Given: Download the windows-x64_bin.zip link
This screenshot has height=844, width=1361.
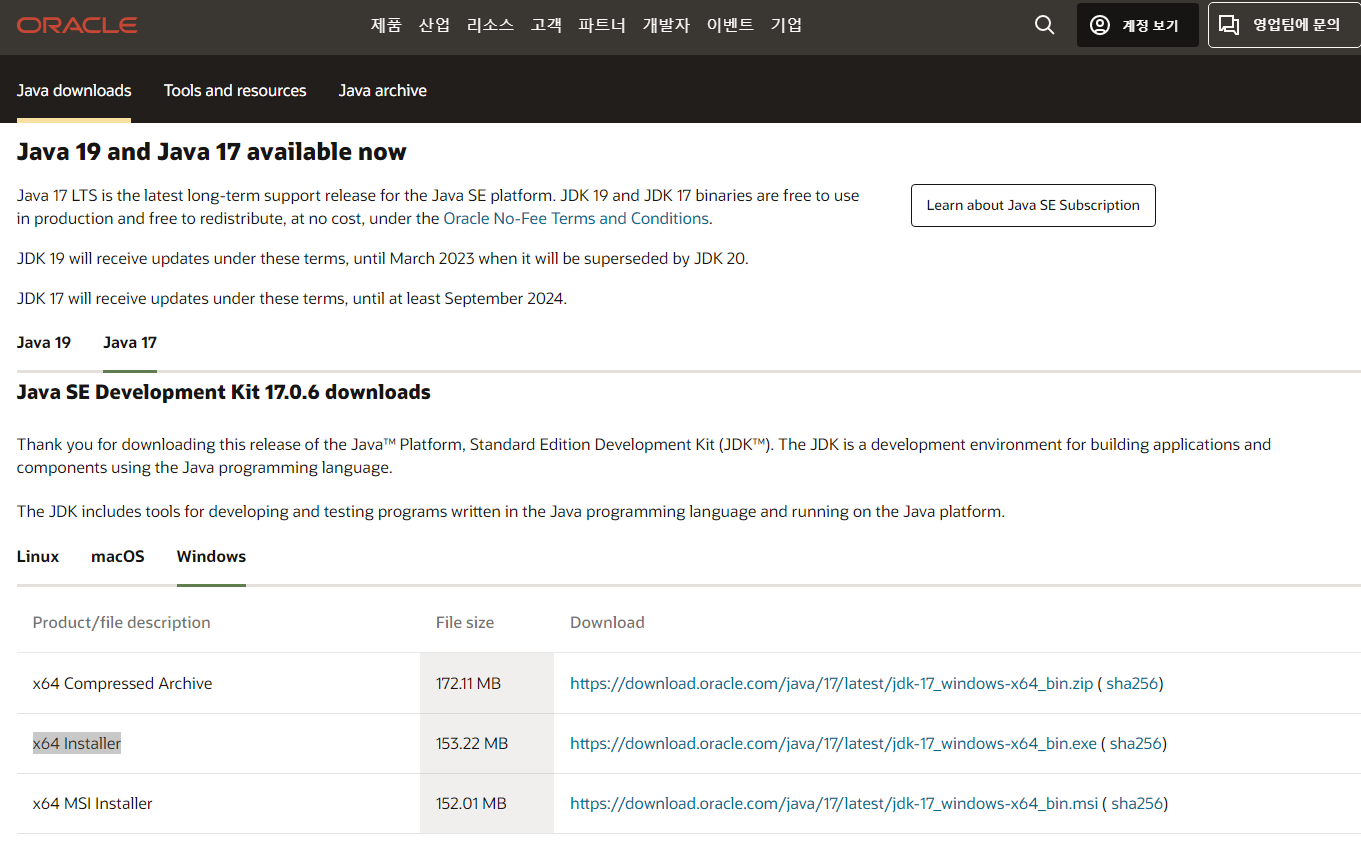Looking at the screenshot, I should (x=832, y=684).
